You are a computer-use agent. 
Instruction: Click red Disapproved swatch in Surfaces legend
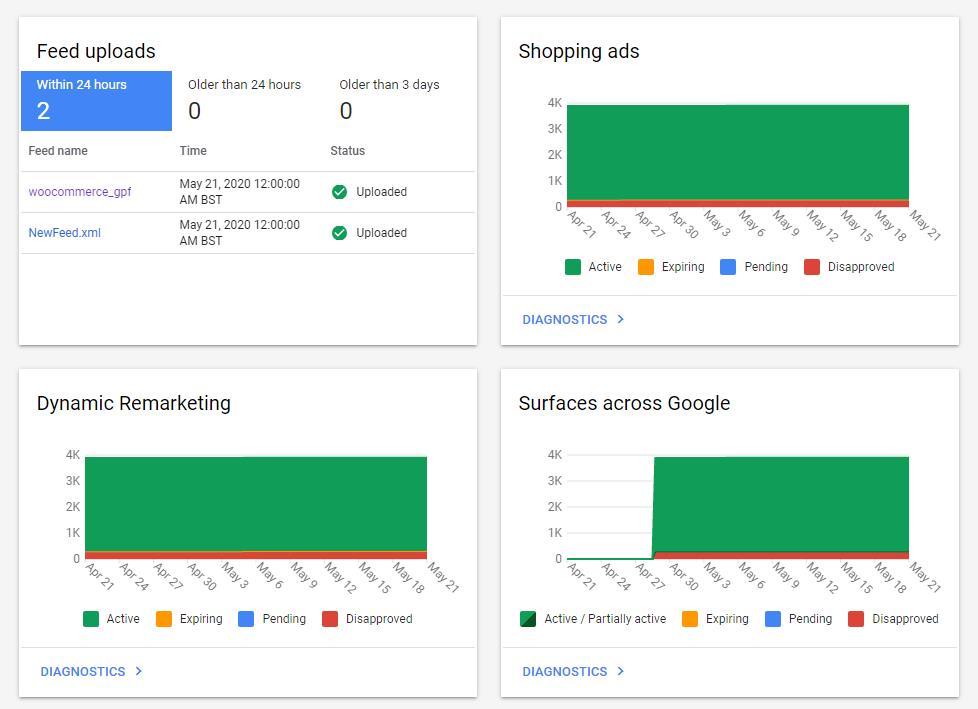pos(856,619)
